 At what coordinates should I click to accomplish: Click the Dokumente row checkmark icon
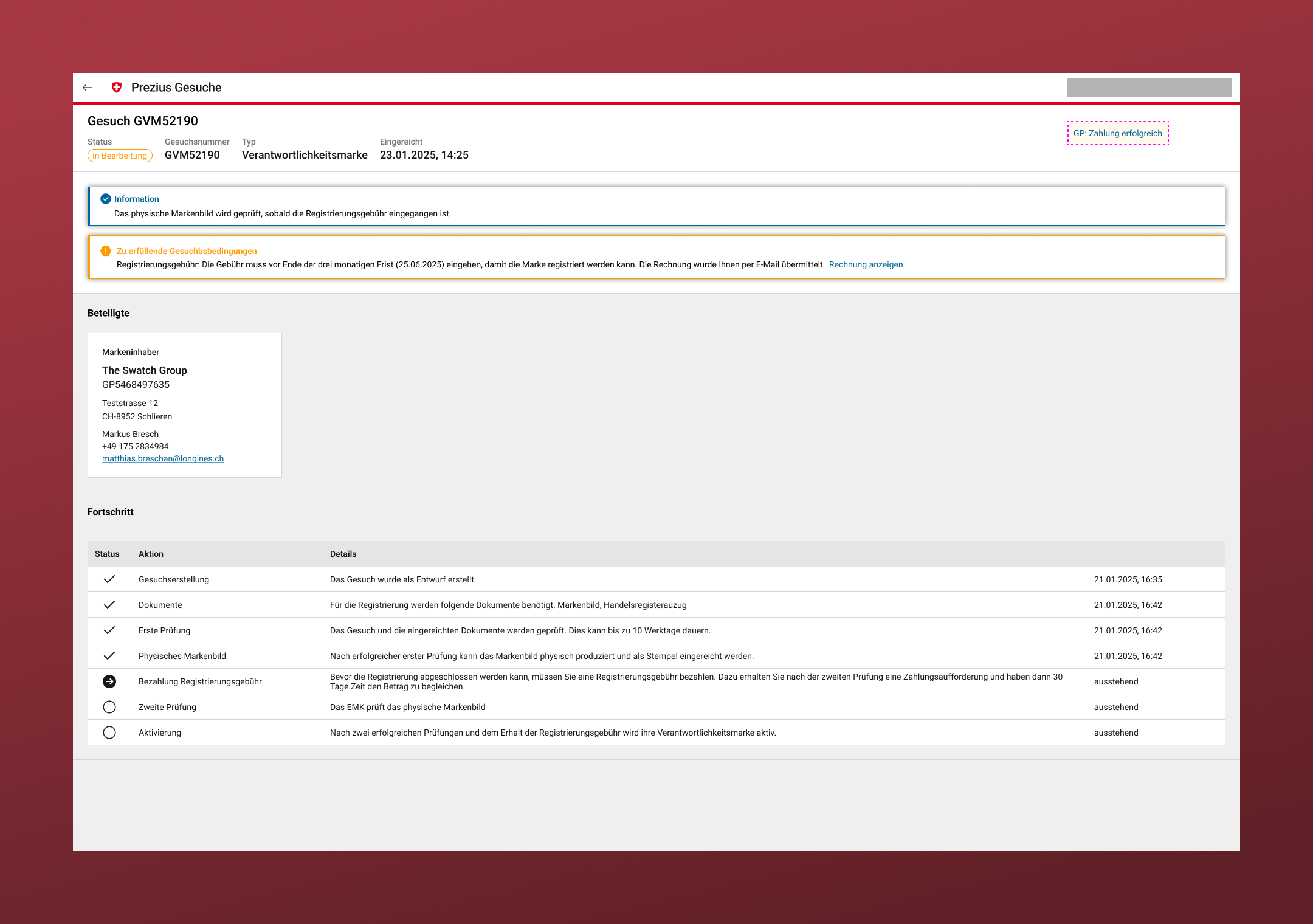click(x=109, y=605)
